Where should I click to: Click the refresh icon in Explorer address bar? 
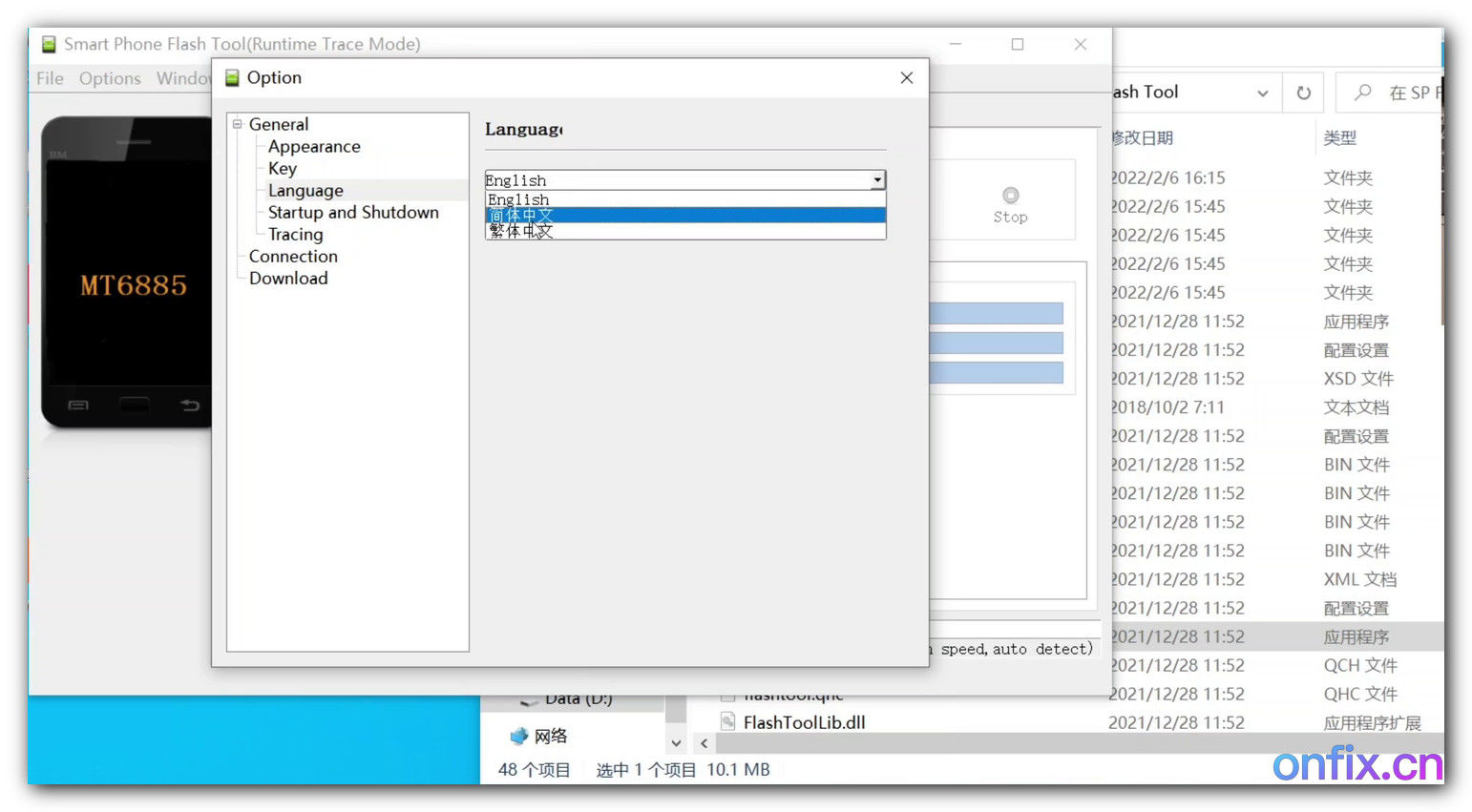tap(1302, 92)
